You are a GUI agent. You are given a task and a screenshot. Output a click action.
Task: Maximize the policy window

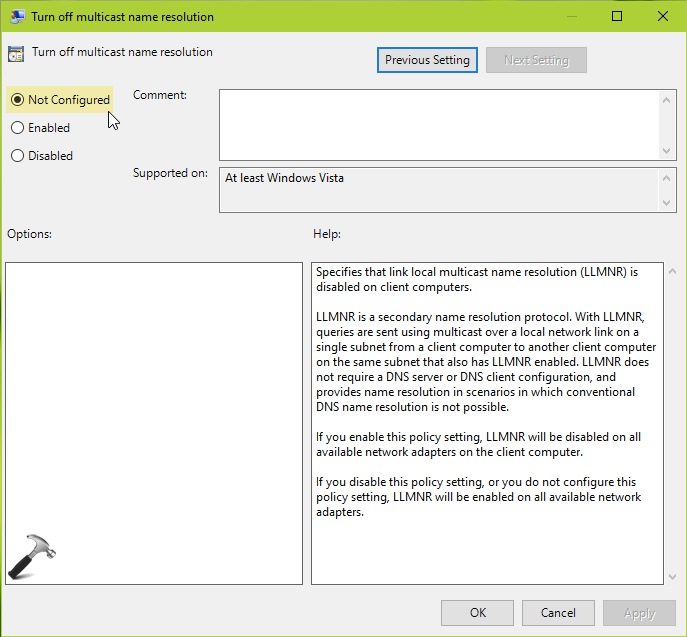point(617,16)
